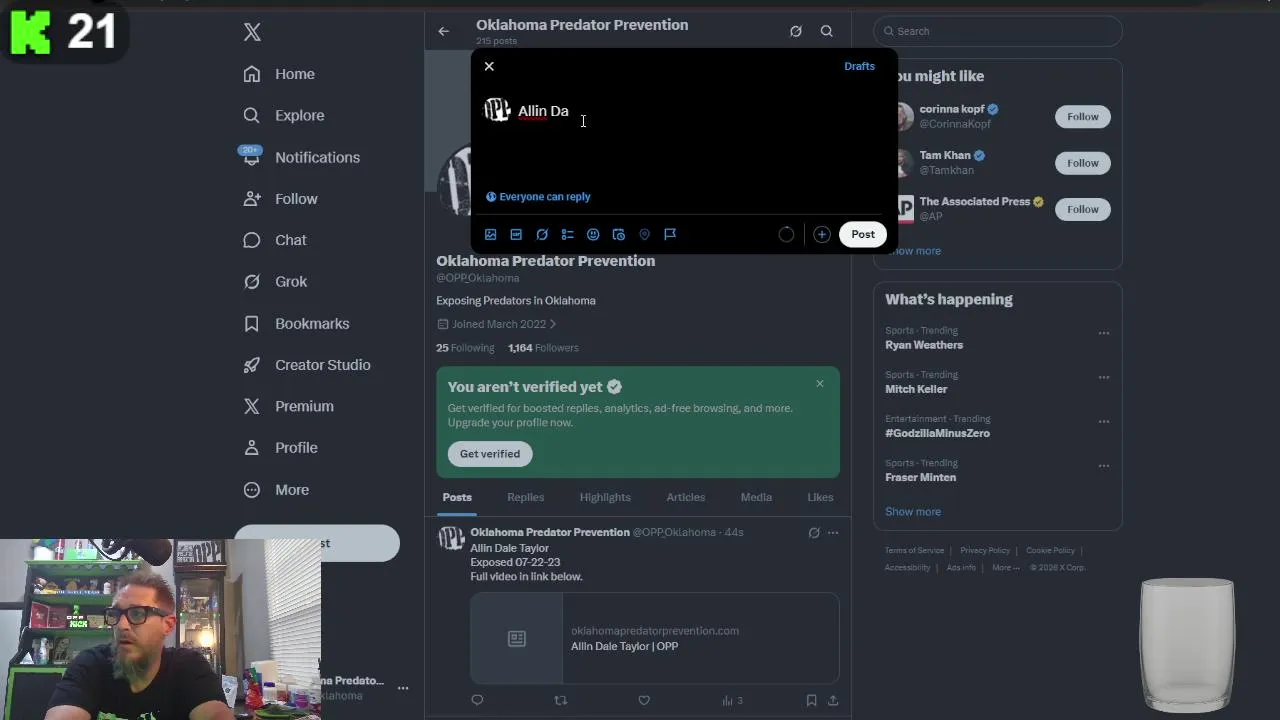
Task: Open Premium in the sidebar
Action: click(289, 406)
